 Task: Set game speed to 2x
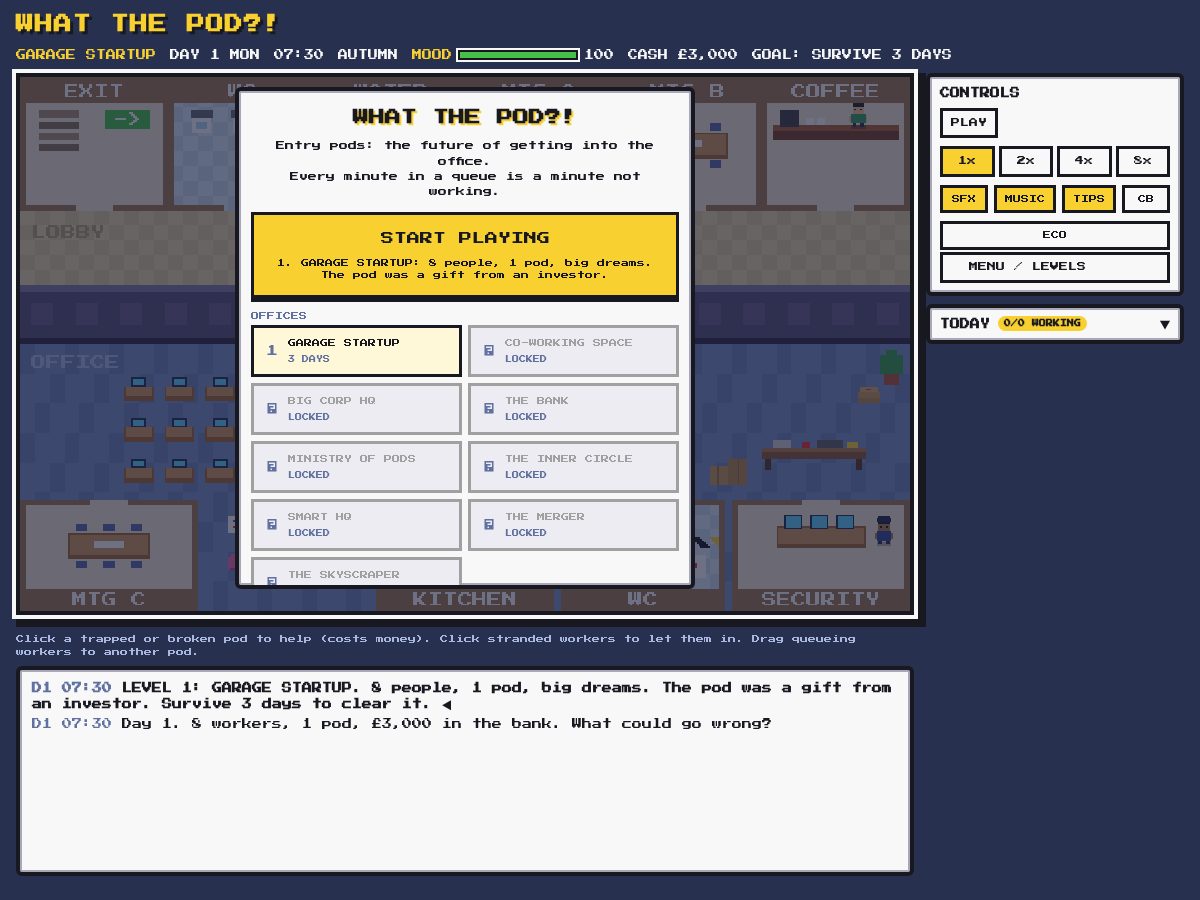pyautogui.click(x=1025, y=161)
